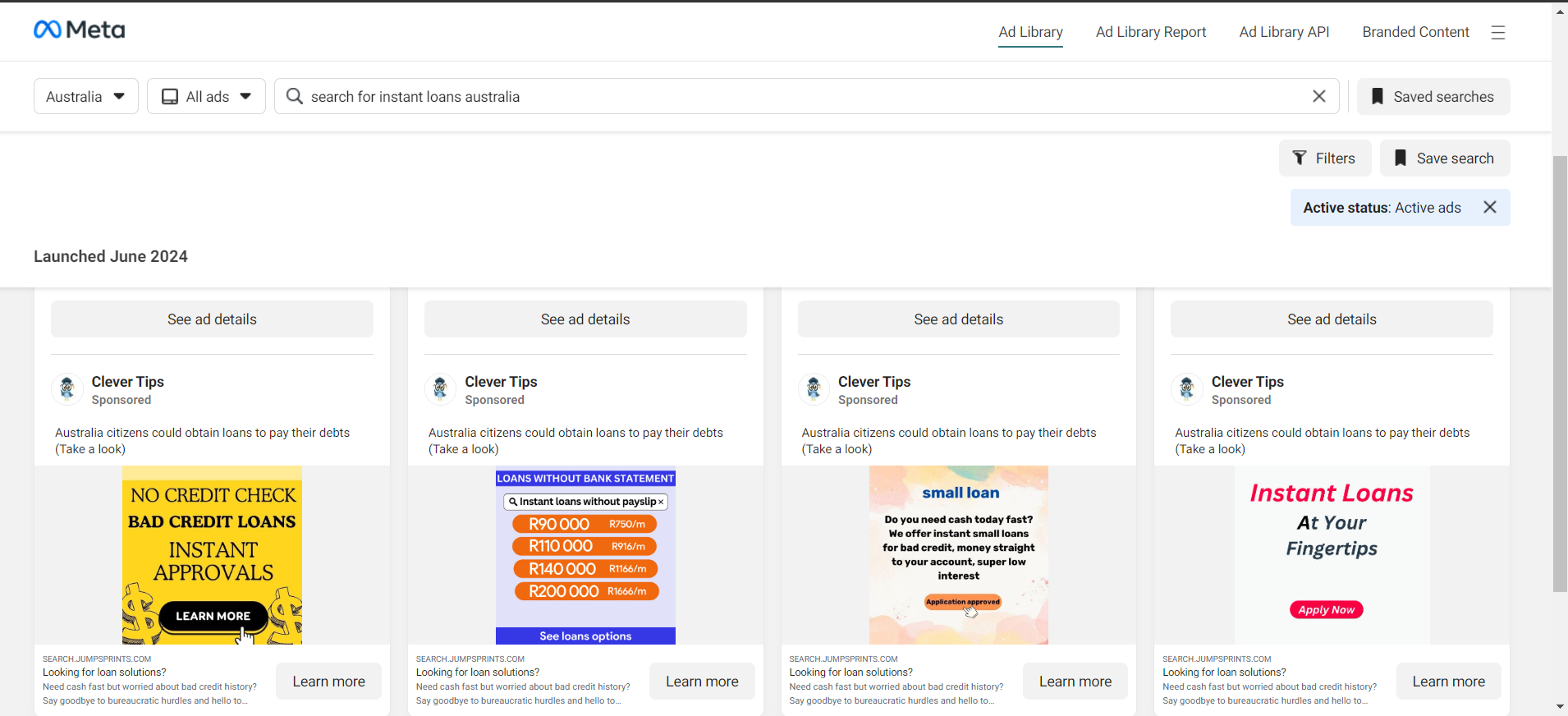The height and width of the screenshot is (716, 1568).
Task: Click the scrollbar down arrow
Action: tap(1560, 706)
